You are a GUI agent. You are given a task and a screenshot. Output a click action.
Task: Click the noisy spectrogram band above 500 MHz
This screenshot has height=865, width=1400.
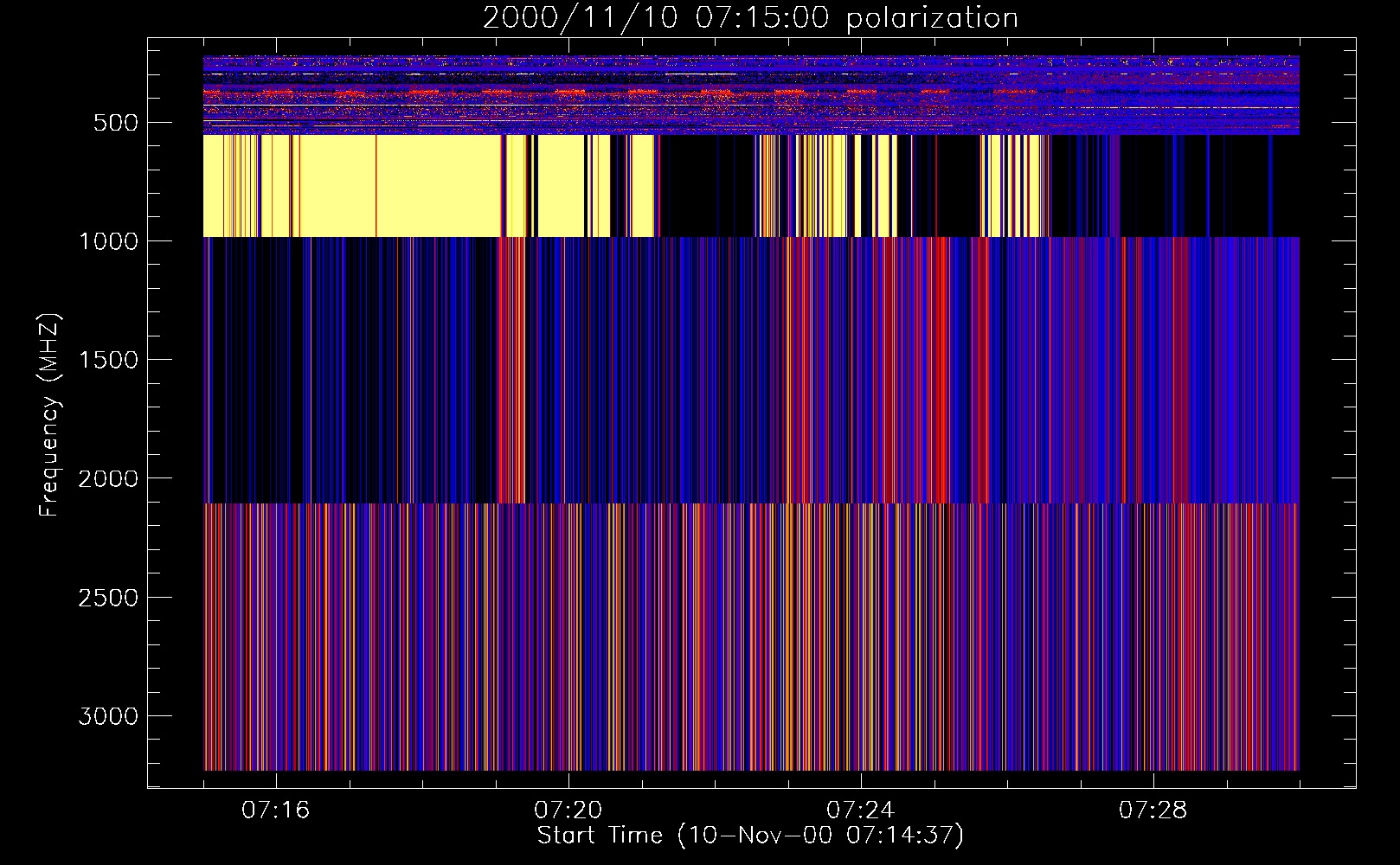coord(751,95)
